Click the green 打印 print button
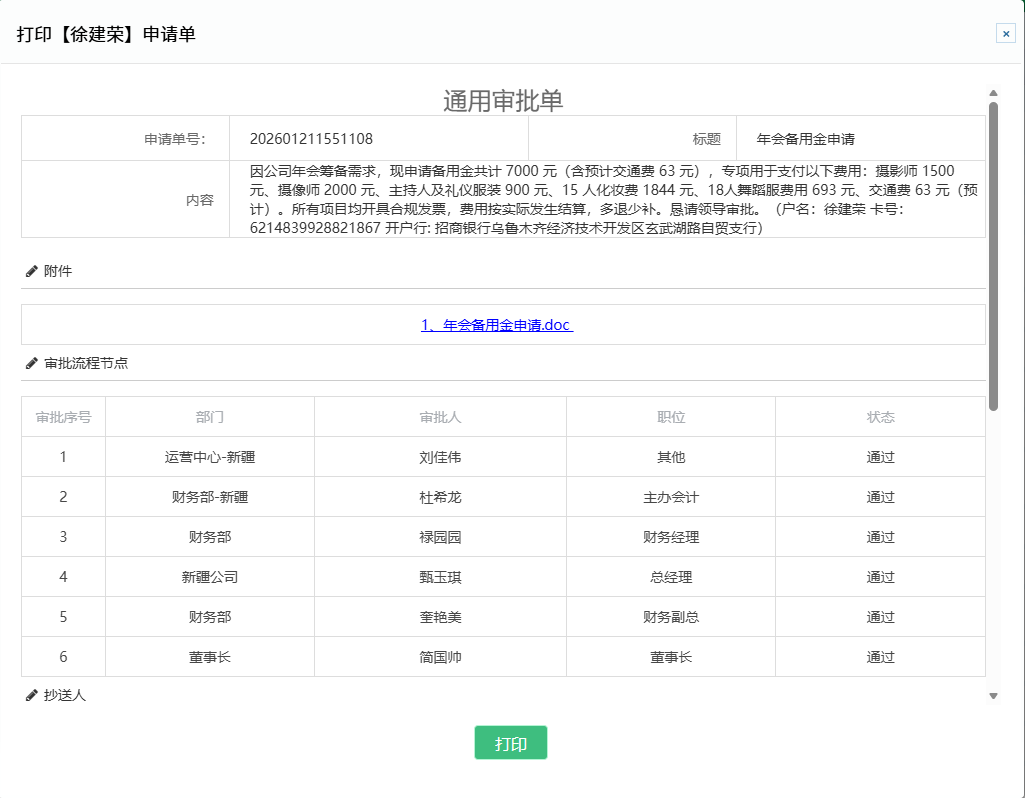The width and height of the screenshot is (1025, 798). (x=510, y=743)
